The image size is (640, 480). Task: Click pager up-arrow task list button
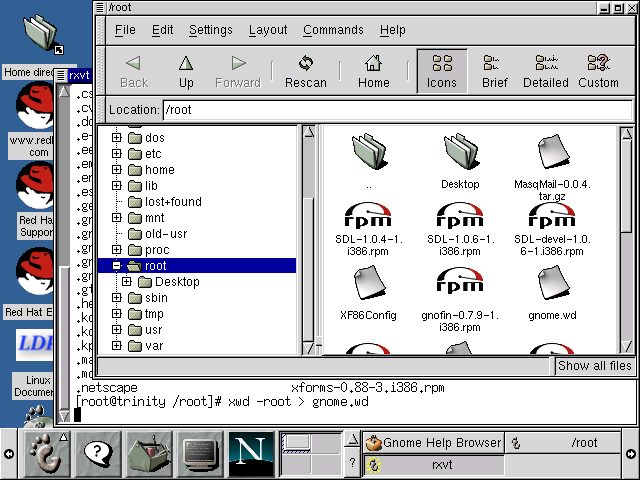353,440
